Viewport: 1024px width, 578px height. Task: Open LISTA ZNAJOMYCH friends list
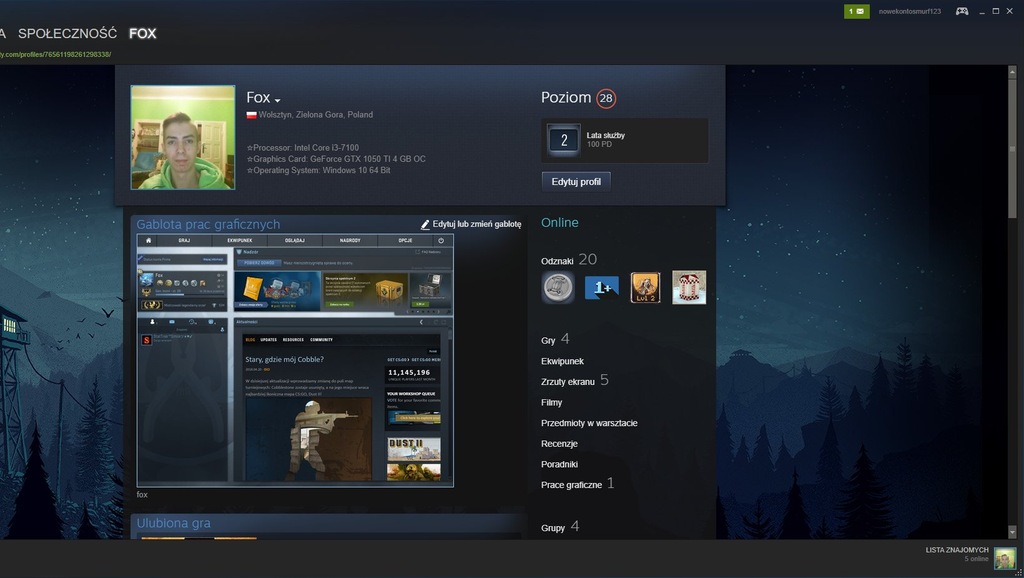(x=957, y=550)
